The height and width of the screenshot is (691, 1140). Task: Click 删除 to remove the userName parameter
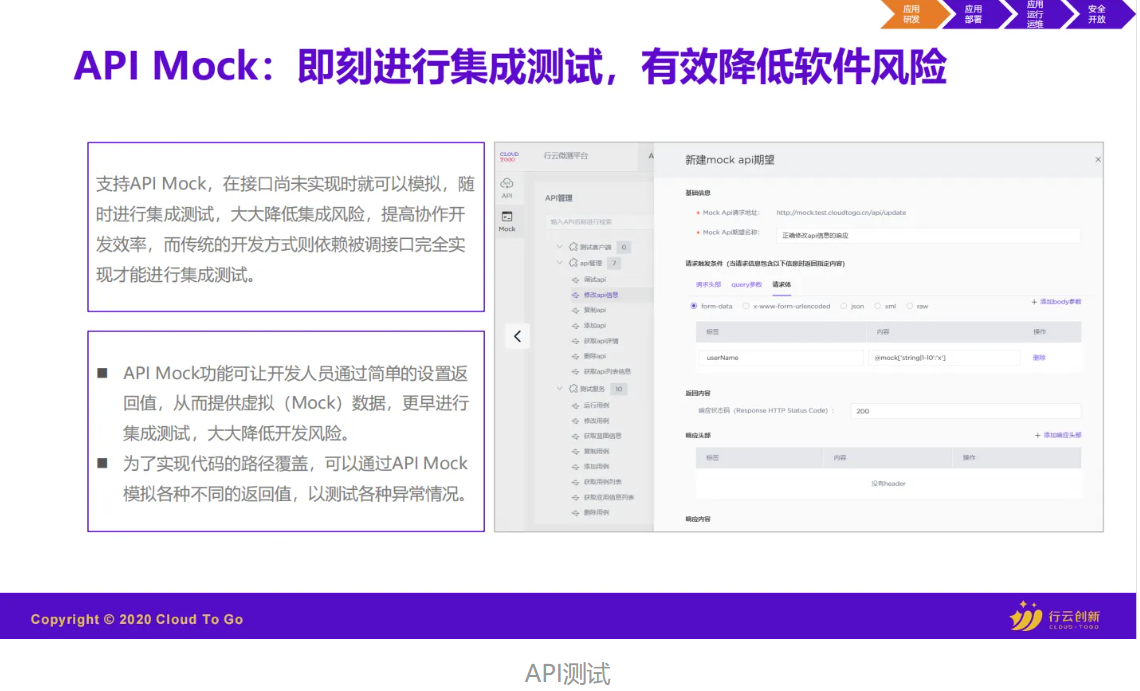1039,357
